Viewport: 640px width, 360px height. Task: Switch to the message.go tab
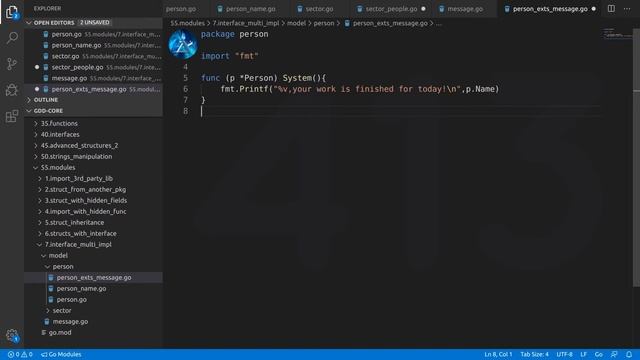[x=465, y=9]
